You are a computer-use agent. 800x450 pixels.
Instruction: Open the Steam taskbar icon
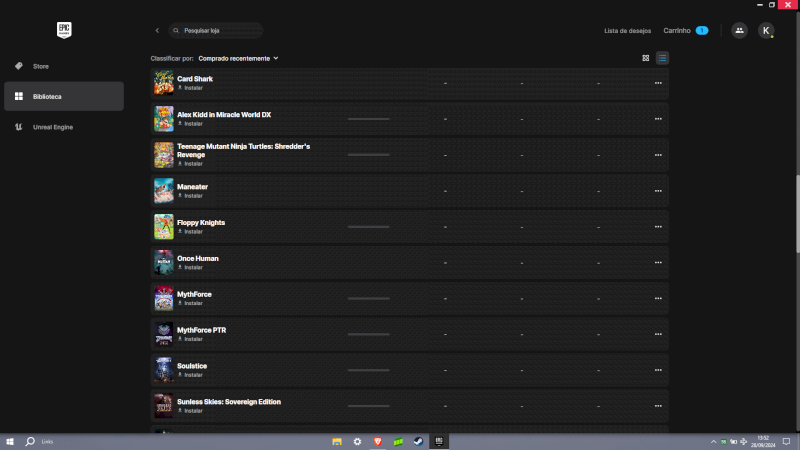pos(418,442)
